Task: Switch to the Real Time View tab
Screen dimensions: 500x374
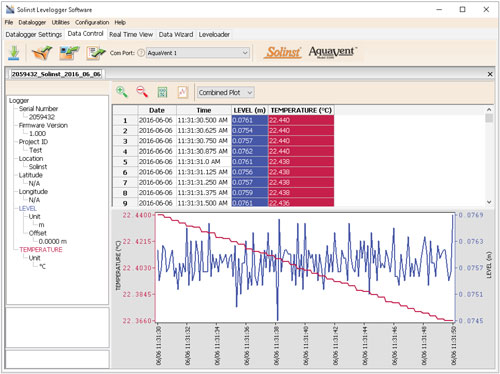Action: coord(131,34)
